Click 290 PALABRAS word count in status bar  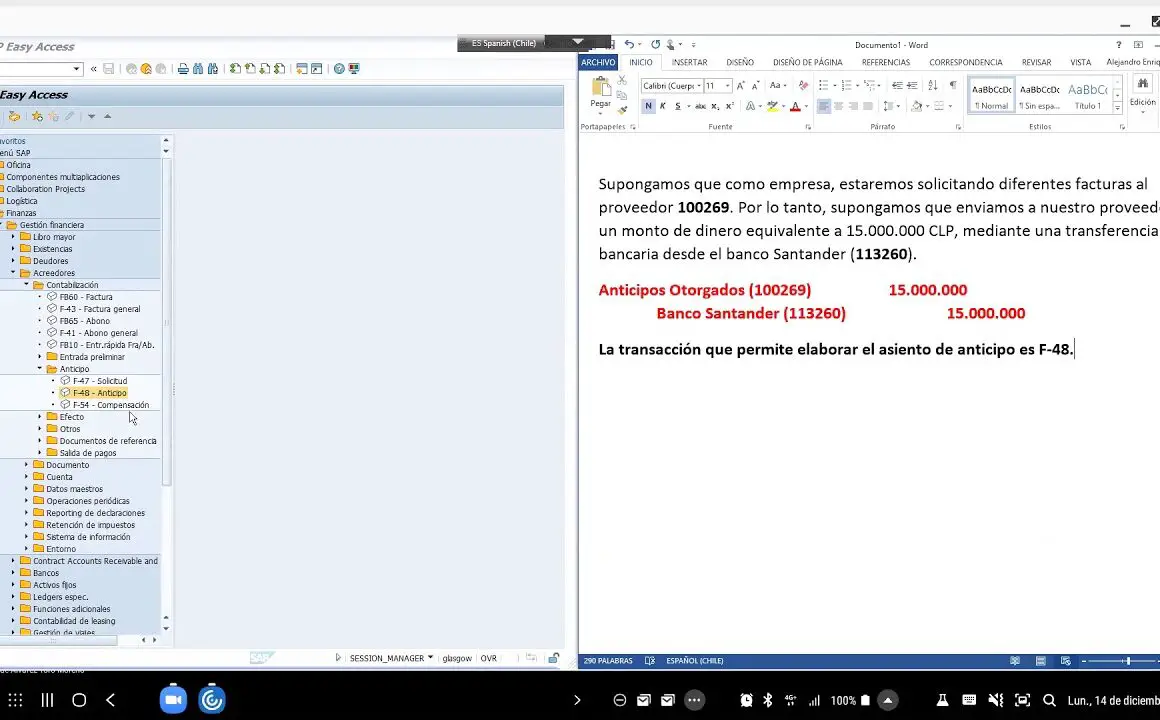click(607, 661)
